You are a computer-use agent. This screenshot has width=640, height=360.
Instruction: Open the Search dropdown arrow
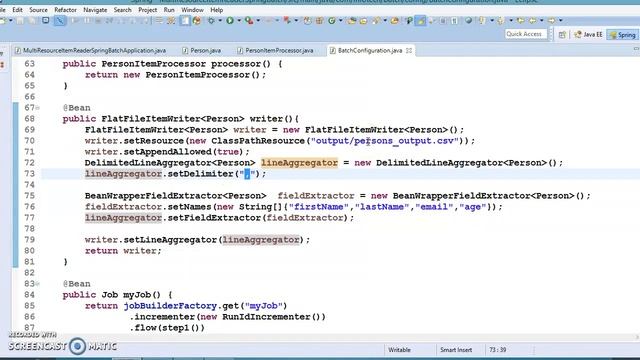385,20
